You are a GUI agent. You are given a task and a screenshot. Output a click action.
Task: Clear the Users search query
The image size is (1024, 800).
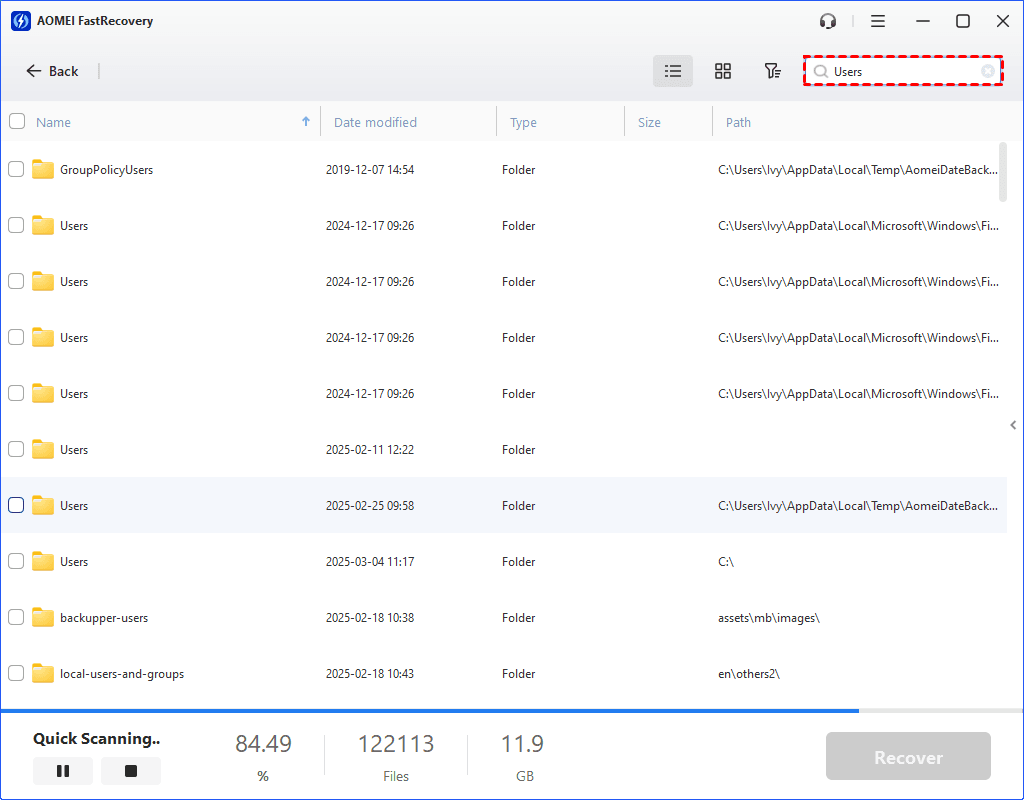(x=988, y=71)
